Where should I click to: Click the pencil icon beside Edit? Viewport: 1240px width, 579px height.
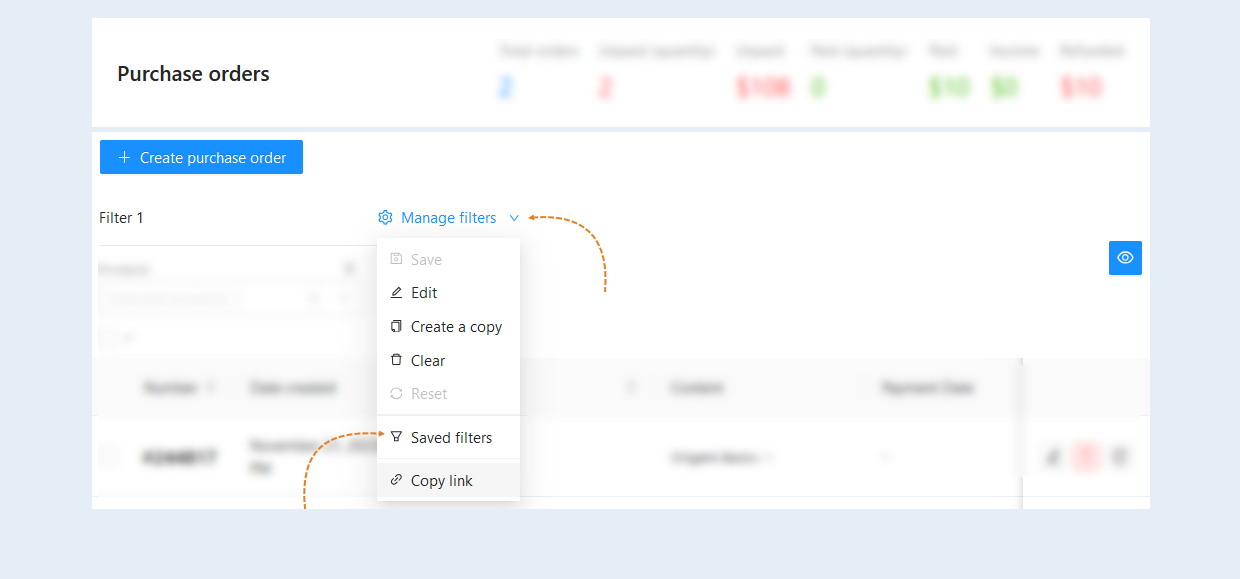click(x=396, y=293)
